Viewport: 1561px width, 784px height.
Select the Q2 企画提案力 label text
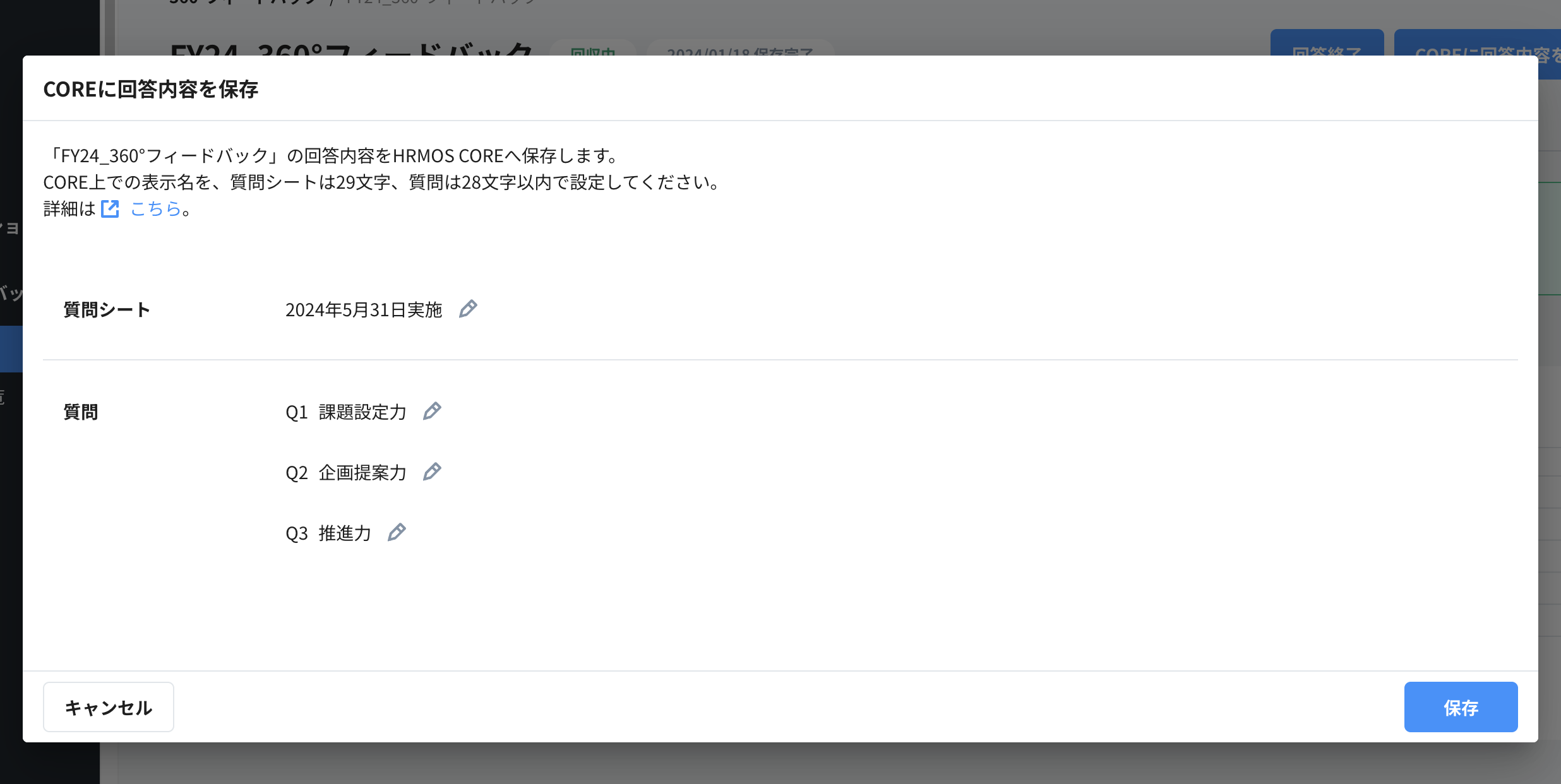point(347,472)
